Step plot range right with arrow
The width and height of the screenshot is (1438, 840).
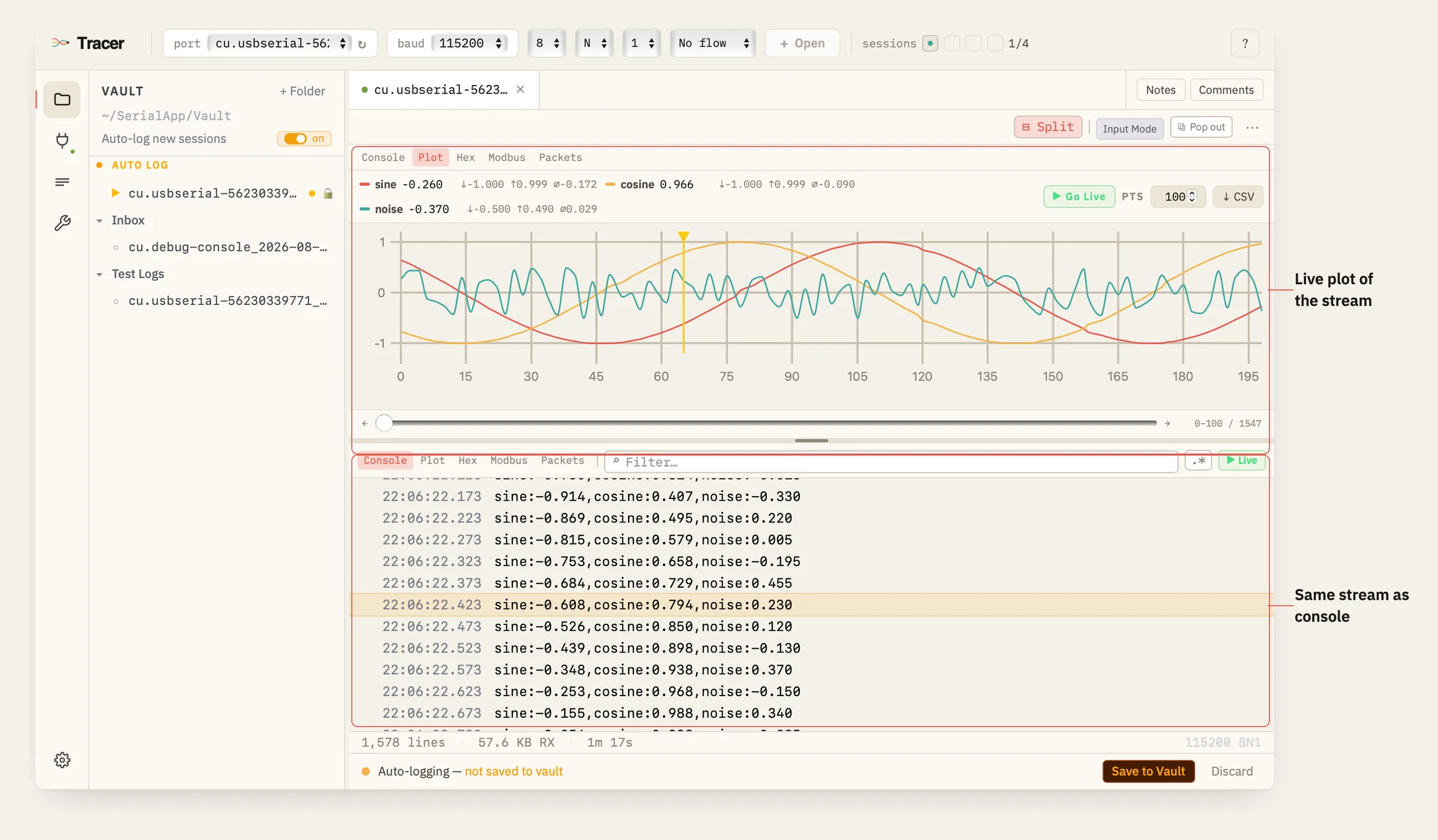(1167, 423)
